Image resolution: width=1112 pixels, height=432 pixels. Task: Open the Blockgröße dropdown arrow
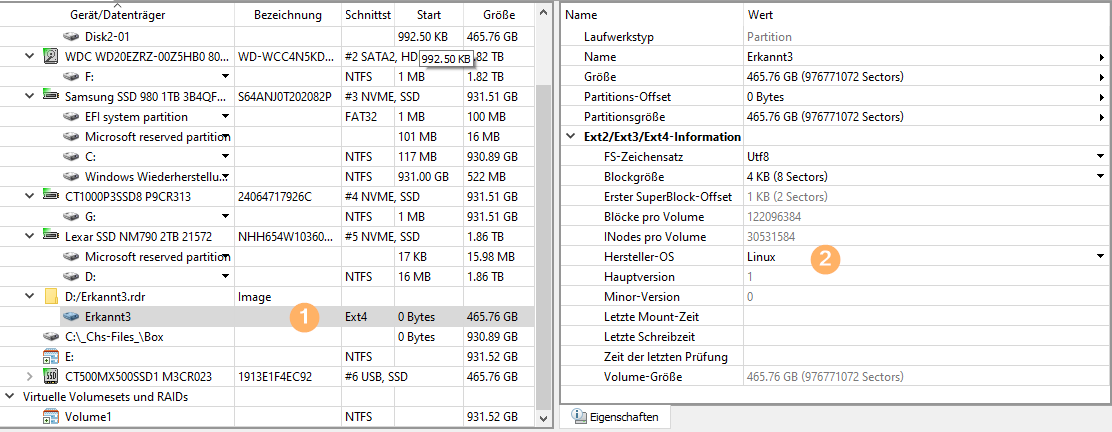point(1100,177)
